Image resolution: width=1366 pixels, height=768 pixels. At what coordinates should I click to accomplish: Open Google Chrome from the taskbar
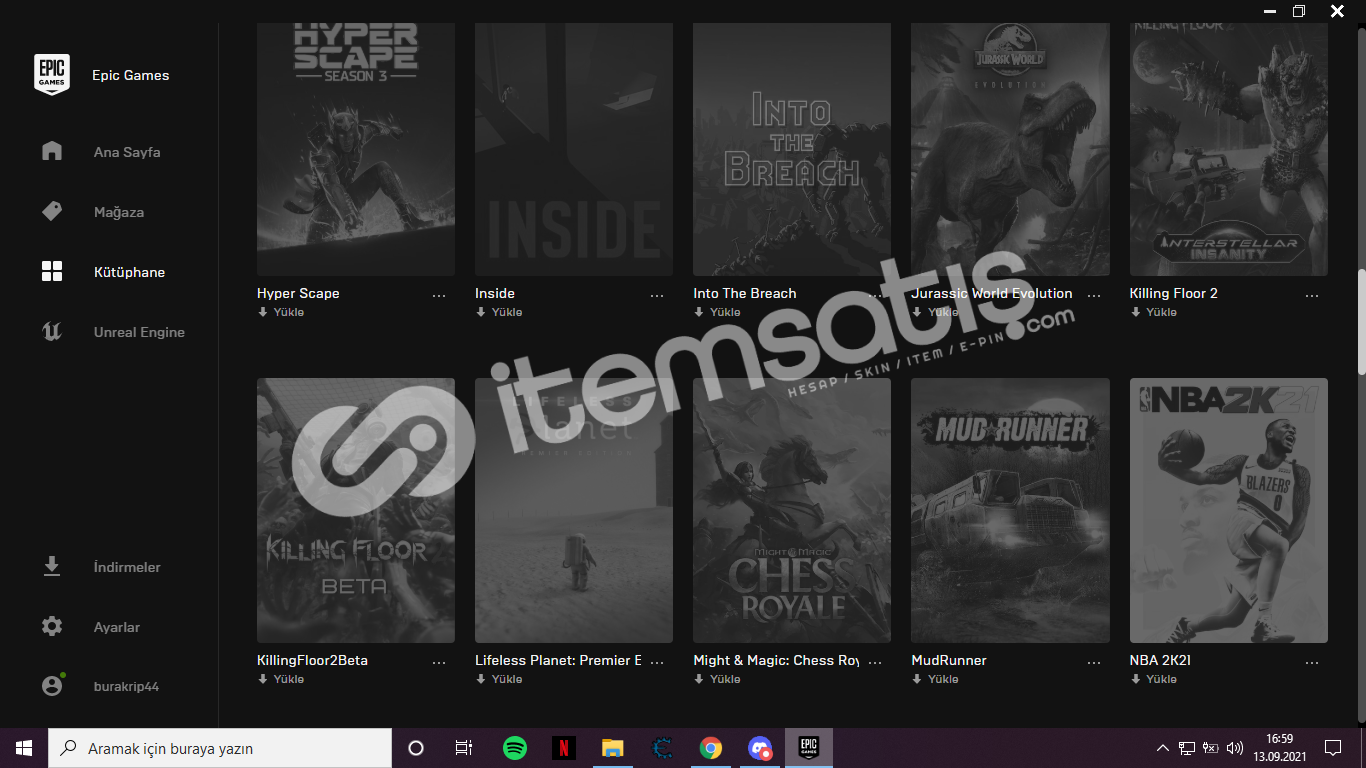tap(711, 748)
